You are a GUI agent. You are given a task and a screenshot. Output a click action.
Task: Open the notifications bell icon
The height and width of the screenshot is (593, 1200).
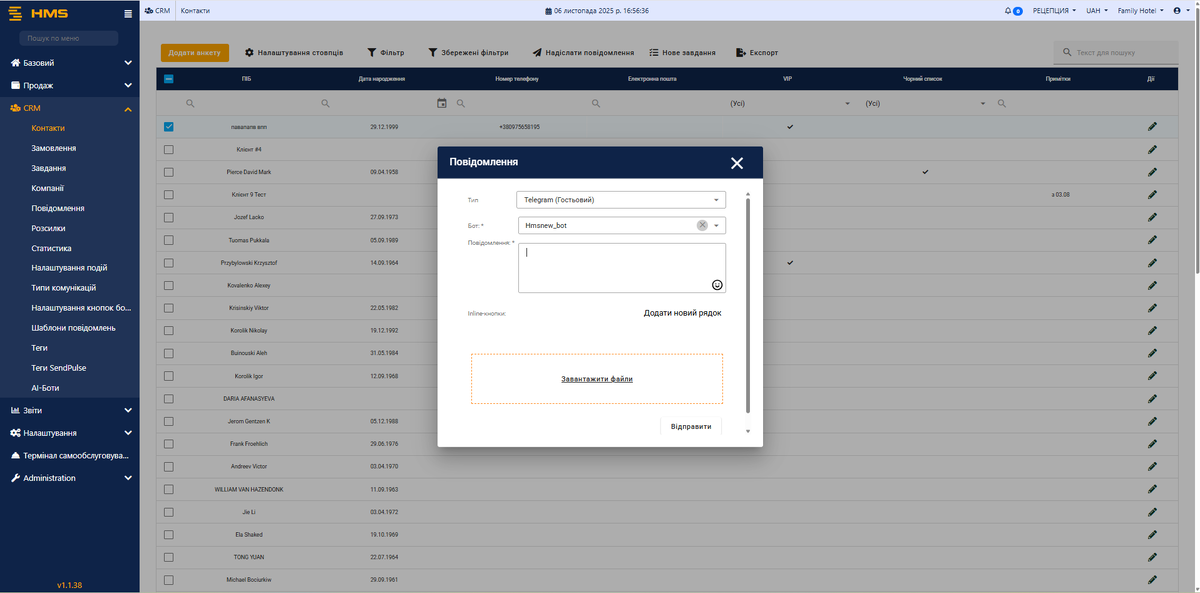point(1008,11)
